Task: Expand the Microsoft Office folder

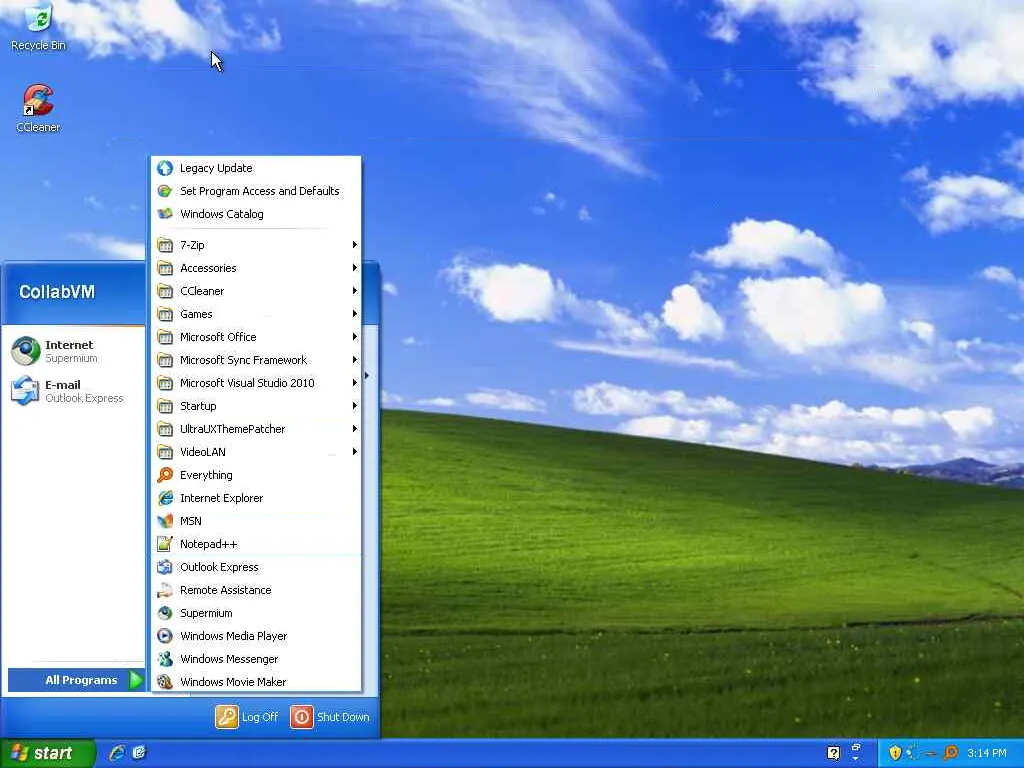Action: click(x=256, y=336)
